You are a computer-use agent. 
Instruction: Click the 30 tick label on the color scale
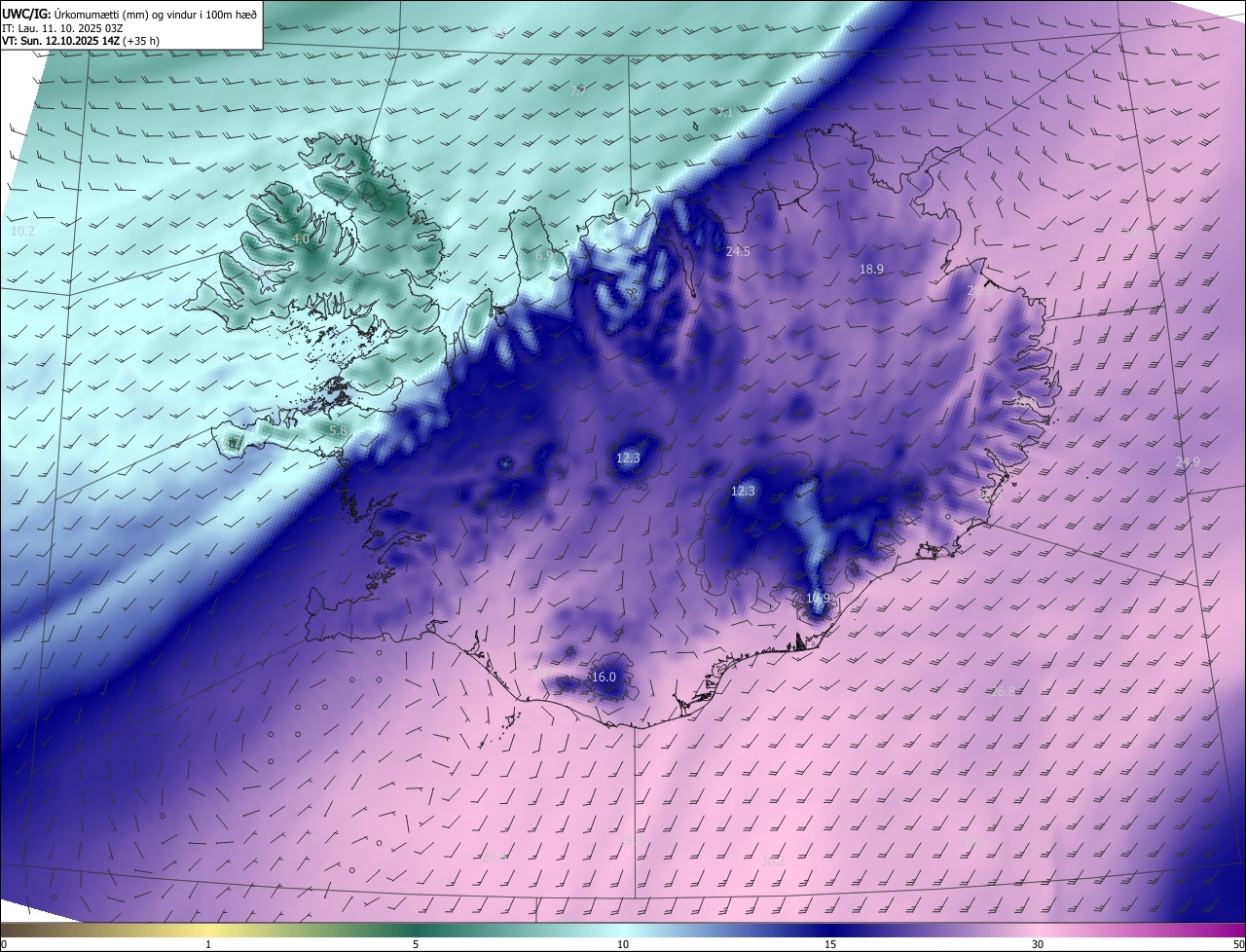1038,944
